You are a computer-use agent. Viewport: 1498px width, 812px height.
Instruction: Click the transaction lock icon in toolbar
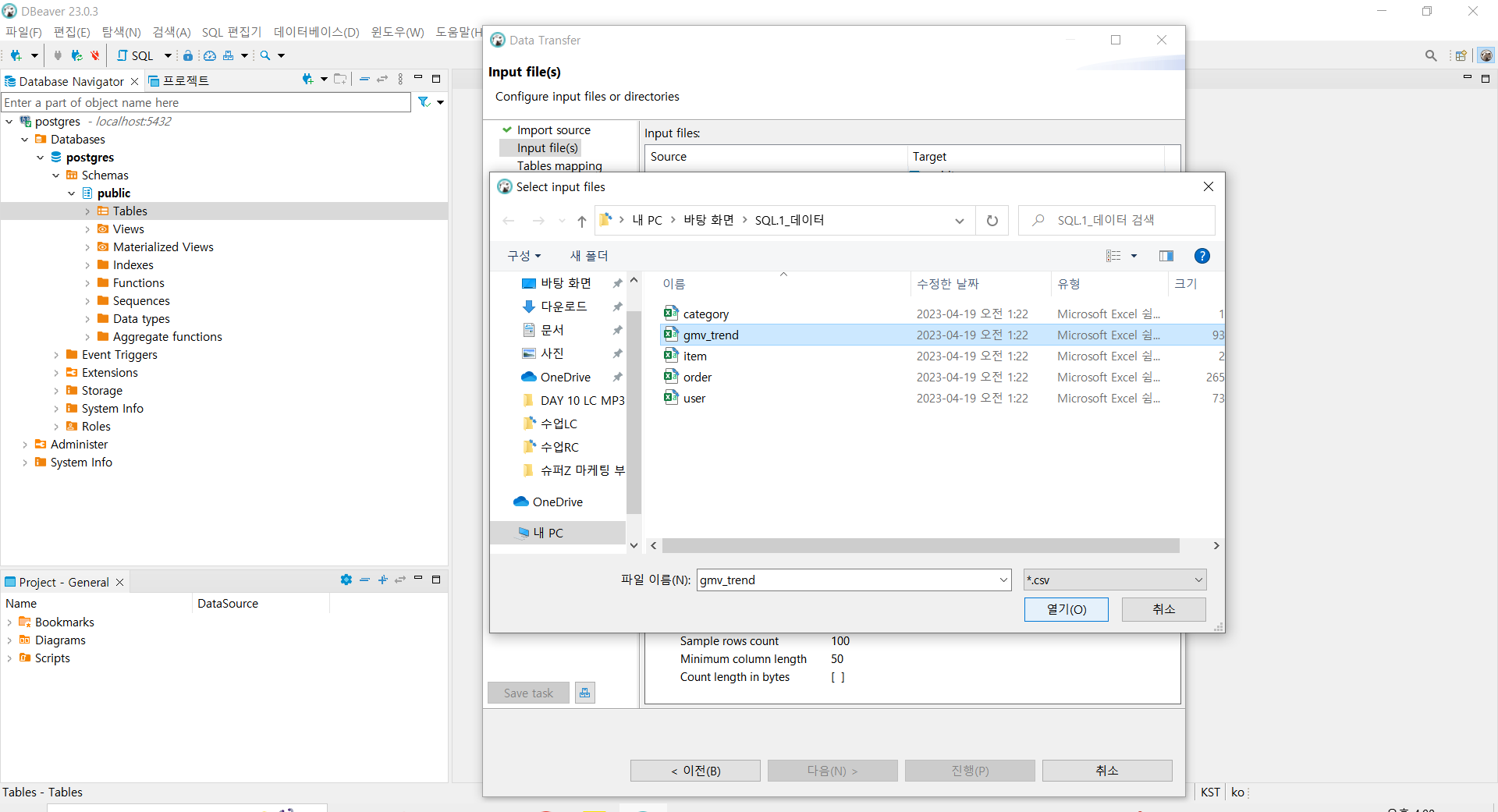pyautogui.click(x=188, y=55)
